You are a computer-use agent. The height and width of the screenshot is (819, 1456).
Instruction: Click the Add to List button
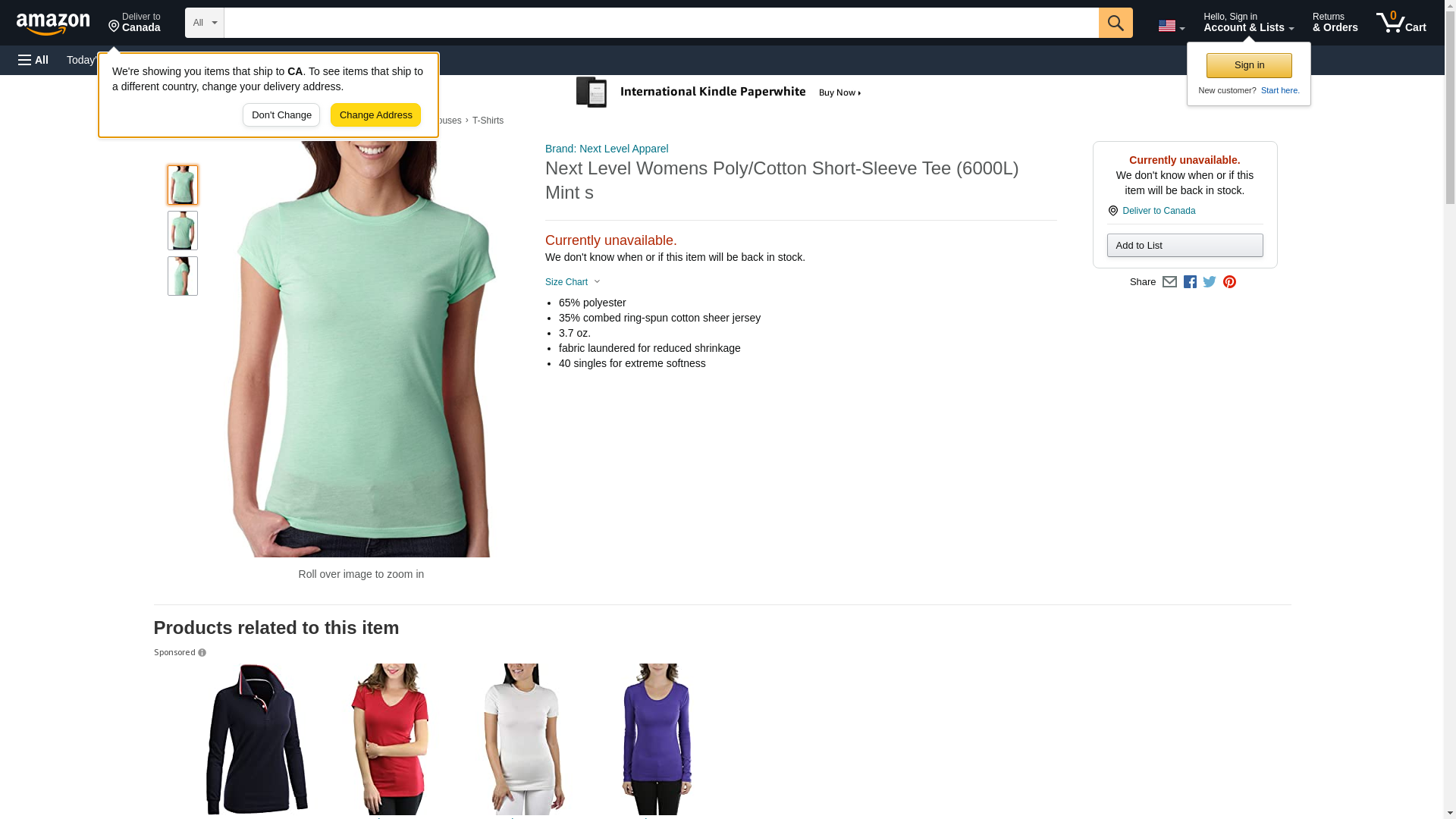tap(1184, 246)
